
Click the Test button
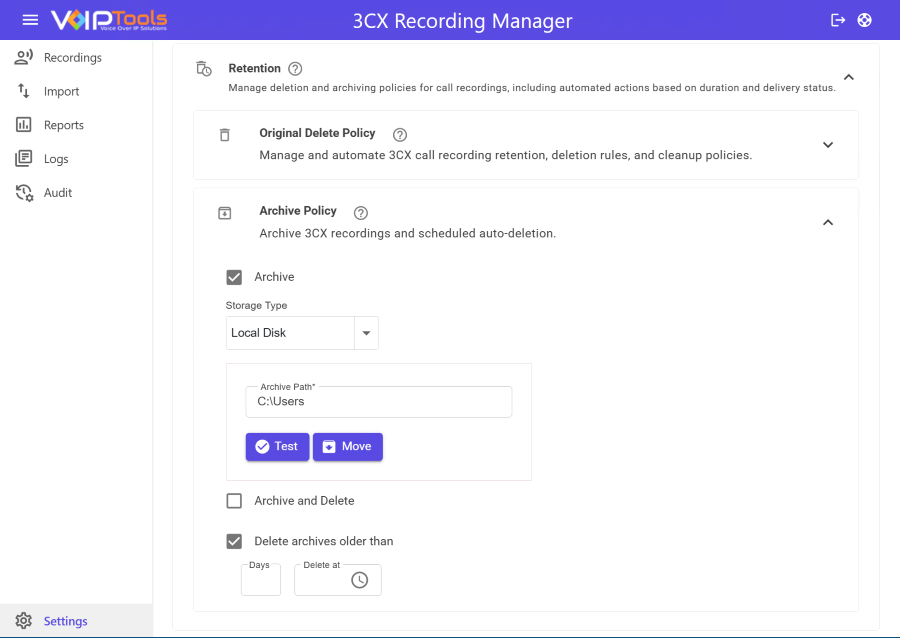[x=277, y=447]
